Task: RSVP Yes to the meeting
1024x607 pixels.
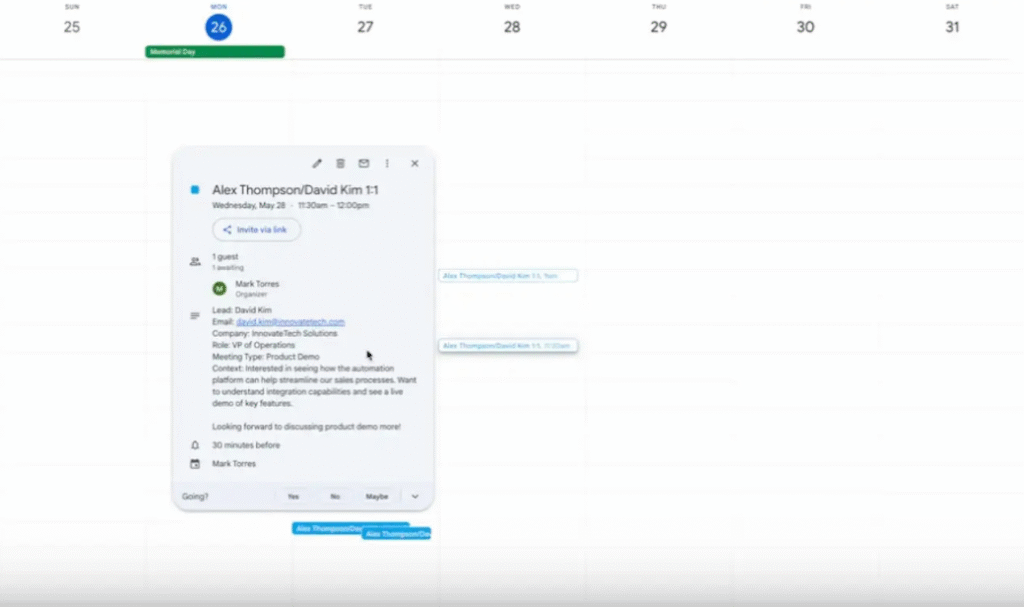Action: [293, 496]
